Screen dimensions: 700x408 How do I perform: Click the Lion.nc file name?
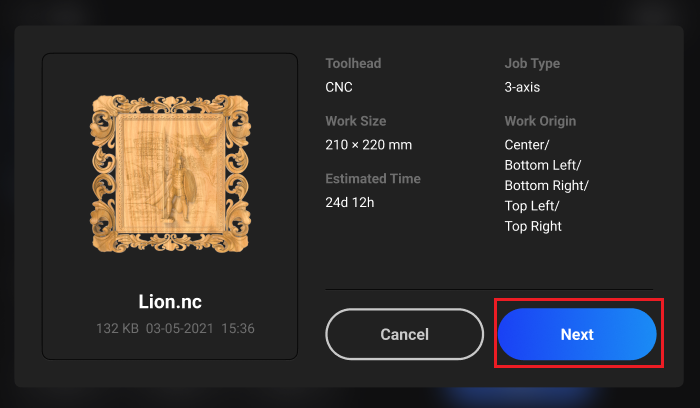tap(170, 302)
